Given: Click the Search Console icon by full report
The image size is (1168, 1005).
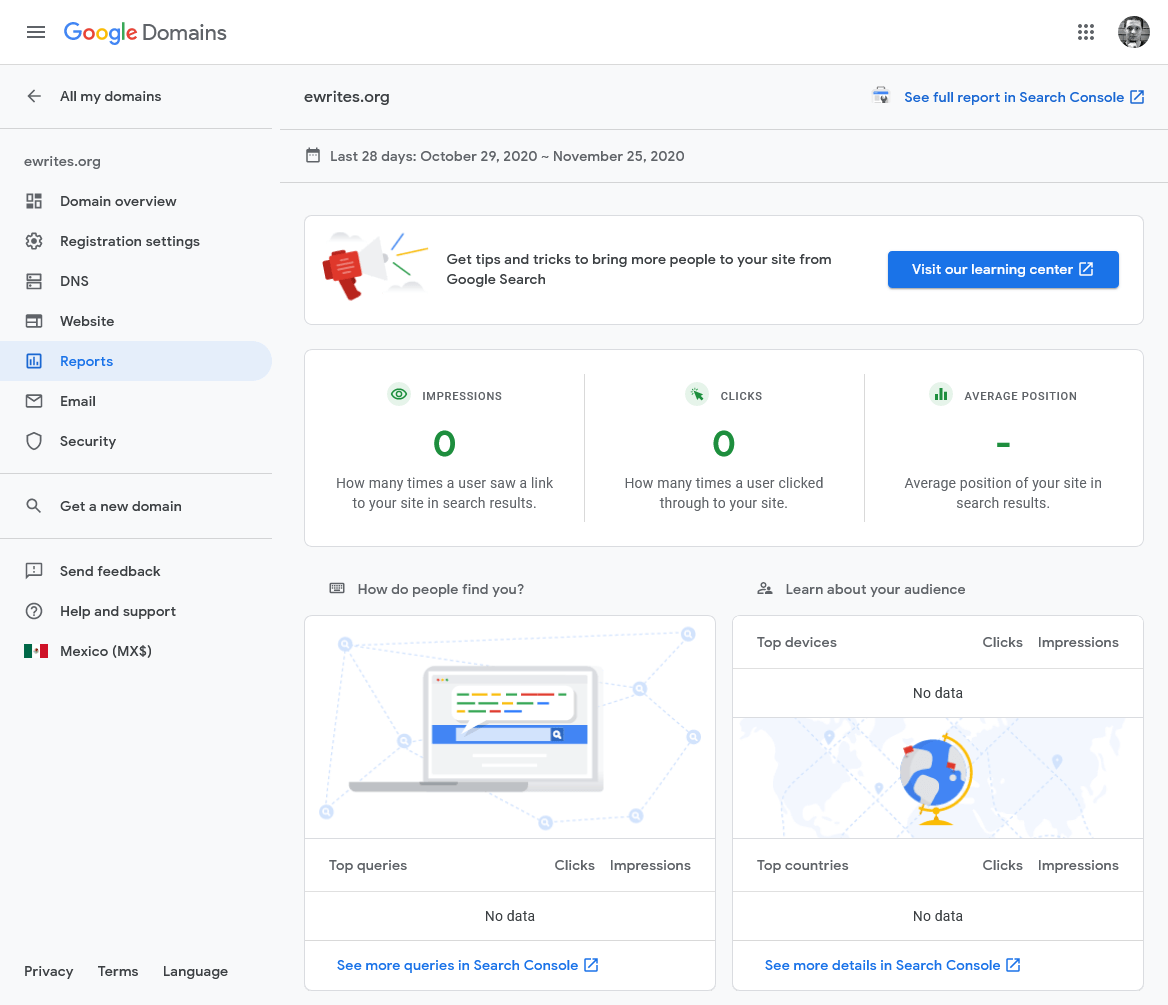Looking at the screenshot, I should pos(881,96).
